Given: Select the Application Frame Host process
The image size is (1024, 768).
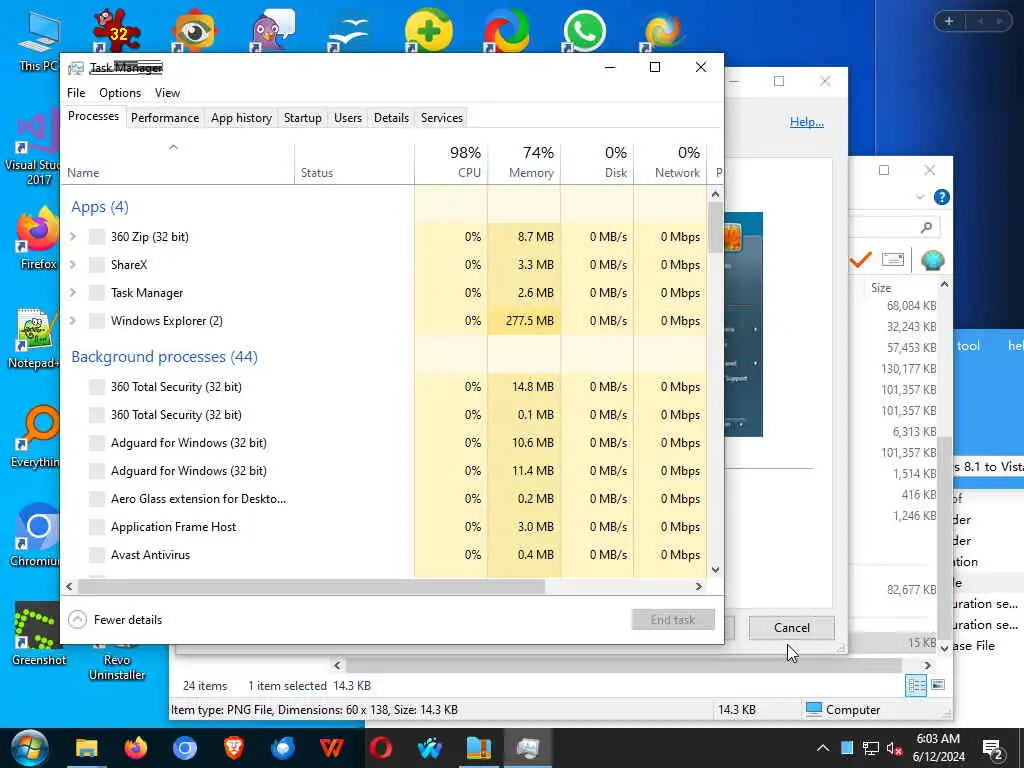Looking at the screenshot, I should (385, 526).
